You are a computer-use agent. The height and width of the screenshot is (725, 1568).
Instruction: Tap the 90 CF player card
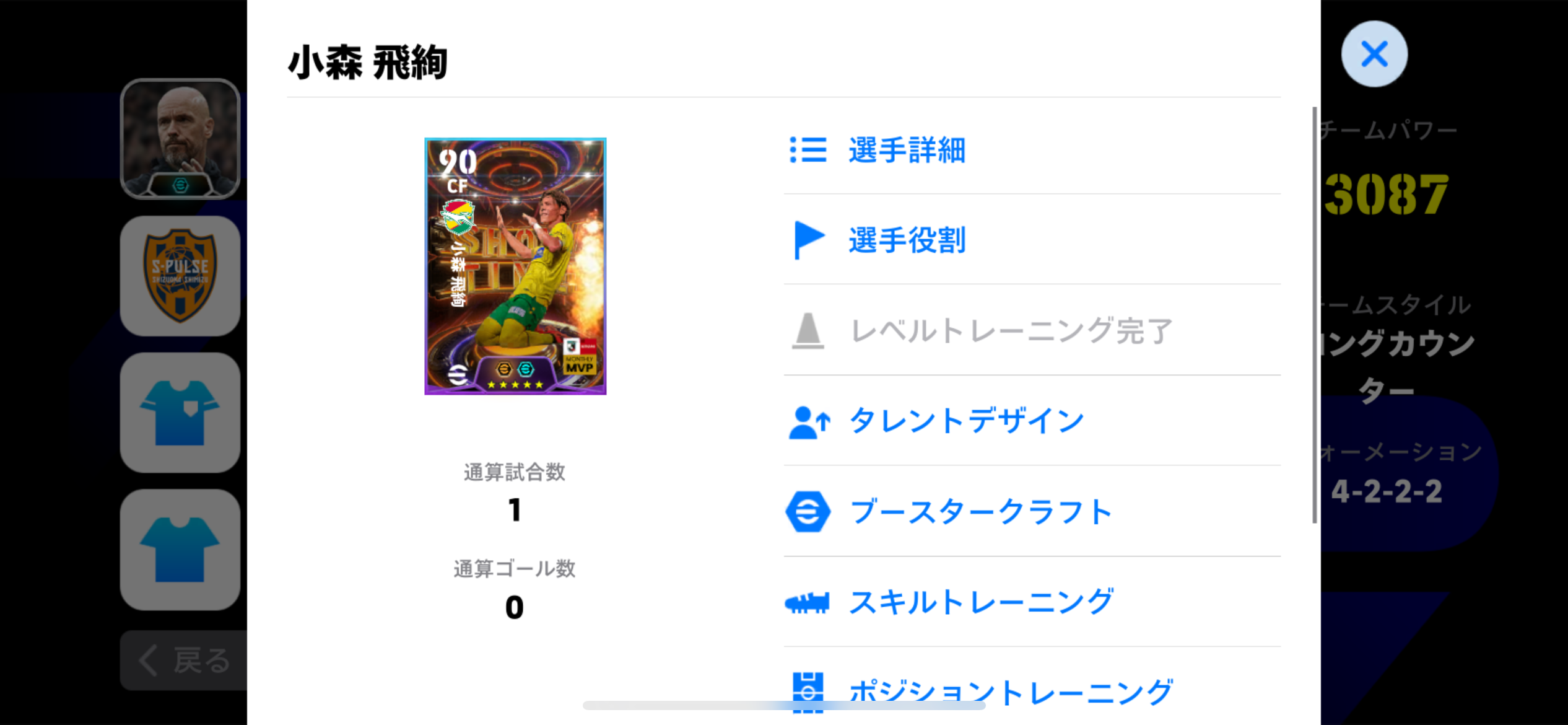(x=515, y=266)
